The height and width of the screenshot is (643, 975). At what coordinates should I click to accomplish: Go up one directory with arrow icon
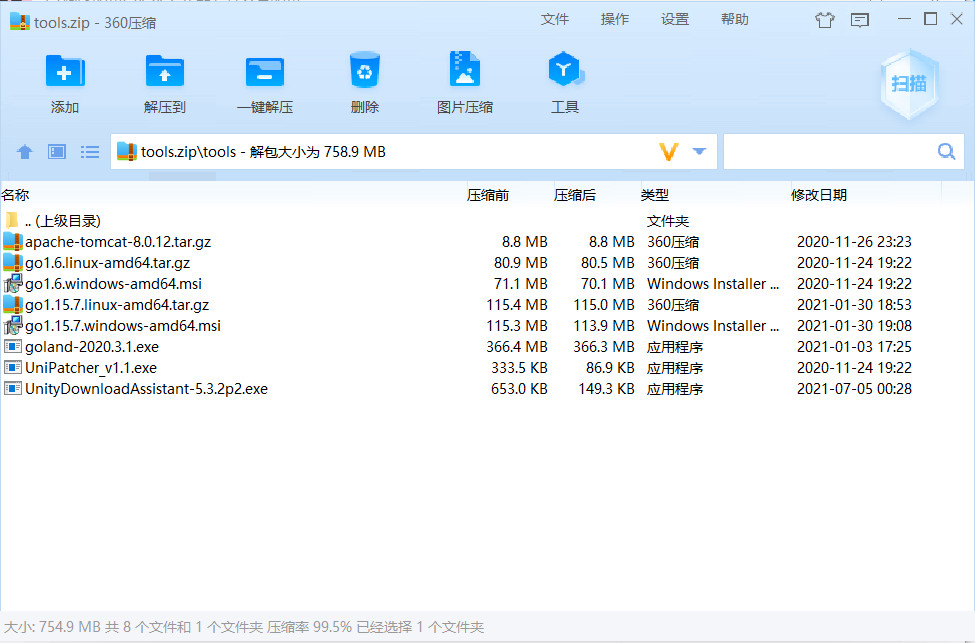pos(25,152)
